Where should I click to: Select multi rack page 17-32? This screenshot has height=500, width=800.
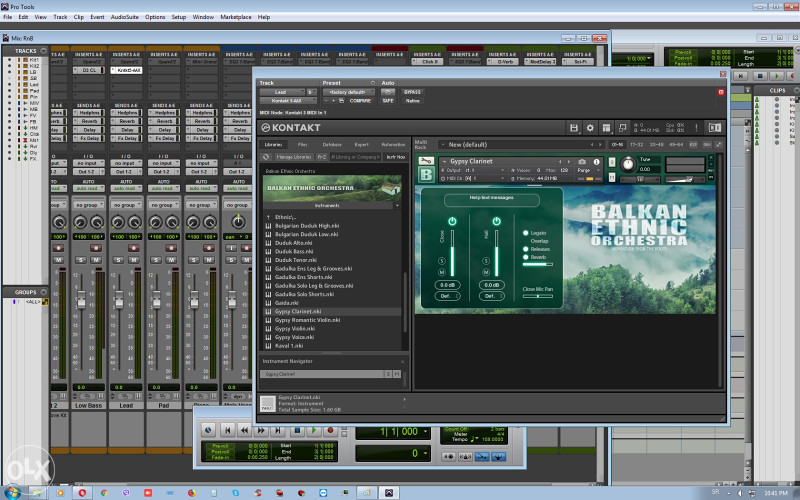[636, 145]
